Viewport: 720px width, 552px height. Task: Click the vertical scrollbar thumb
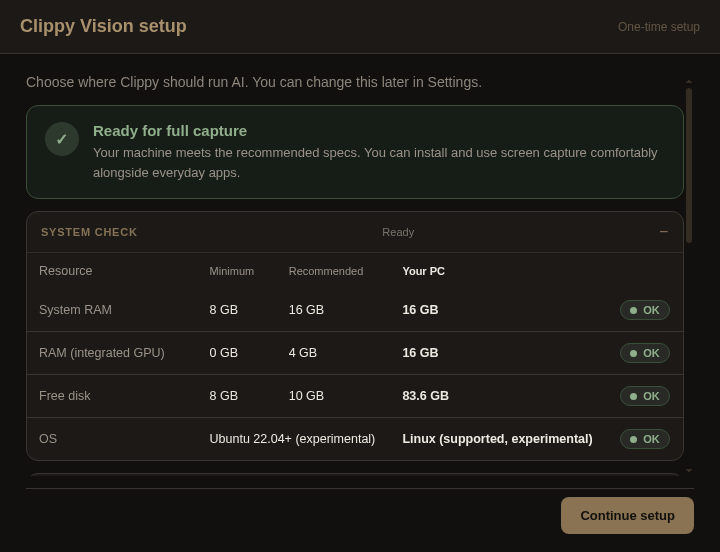689,165
